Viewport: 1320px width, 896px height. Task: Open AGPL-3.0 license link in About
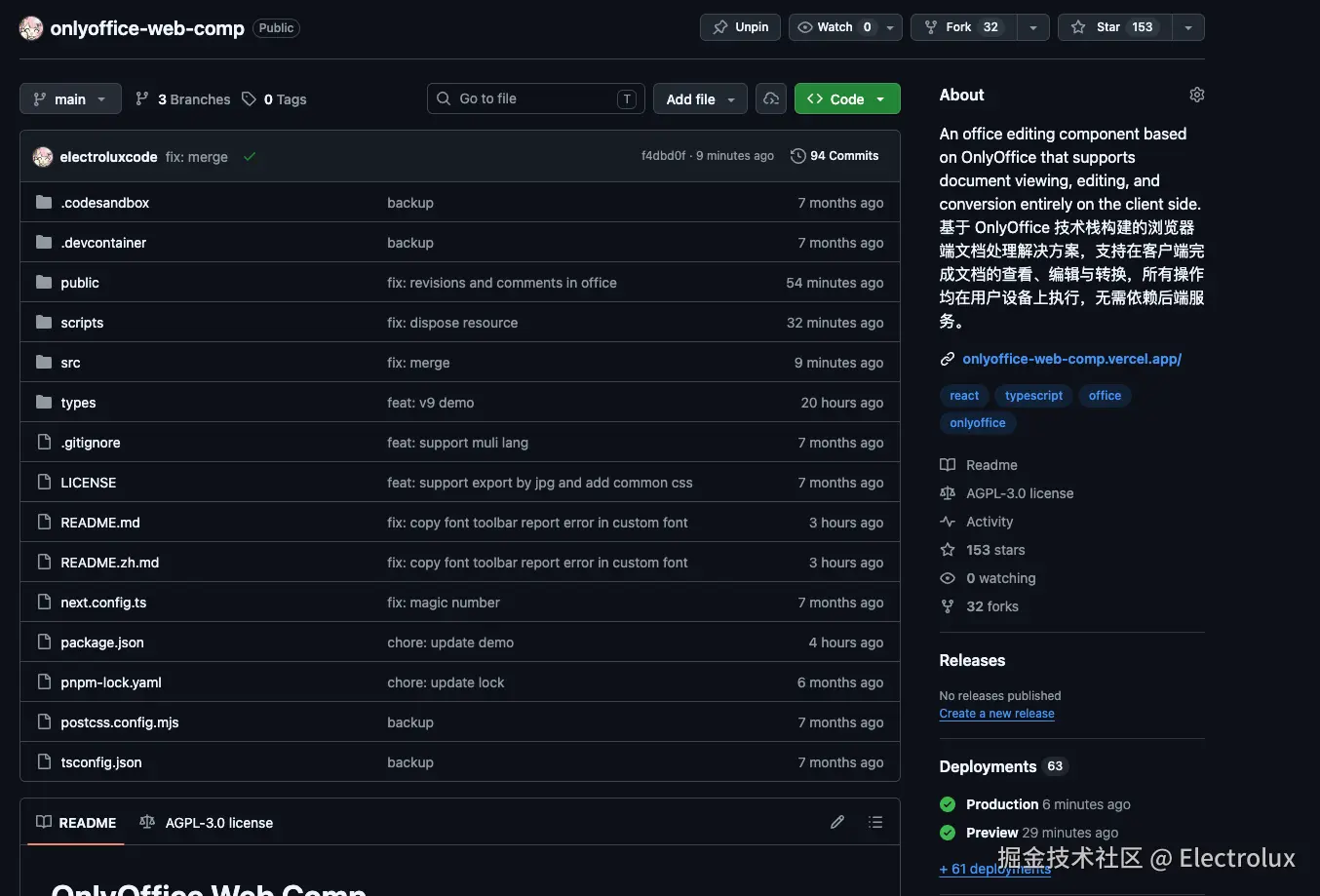coord(1007,493)
